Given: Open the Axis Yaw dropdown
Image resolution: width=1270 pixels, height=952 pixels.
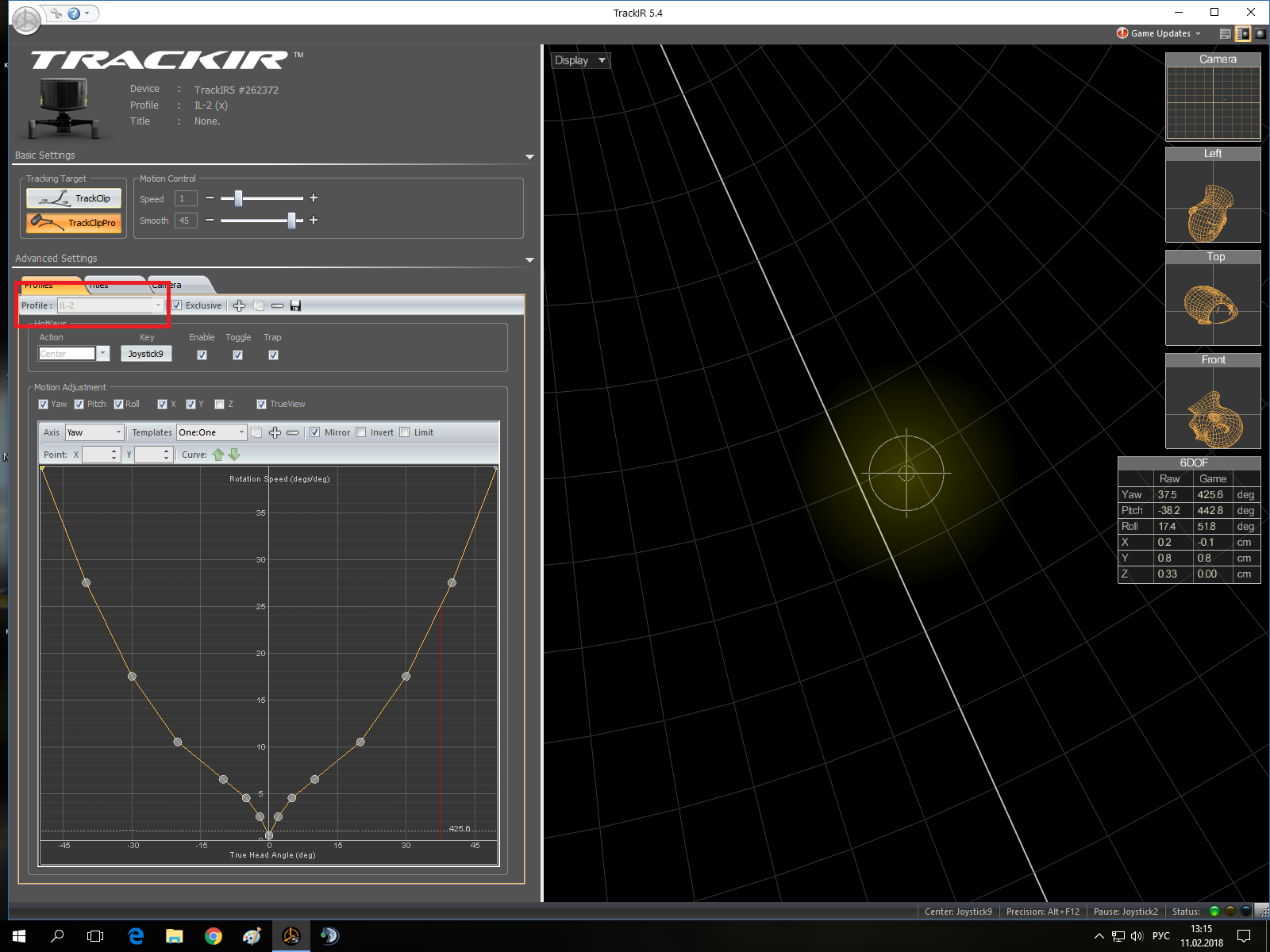Looking at the screenshot, I should click(94, 432).
